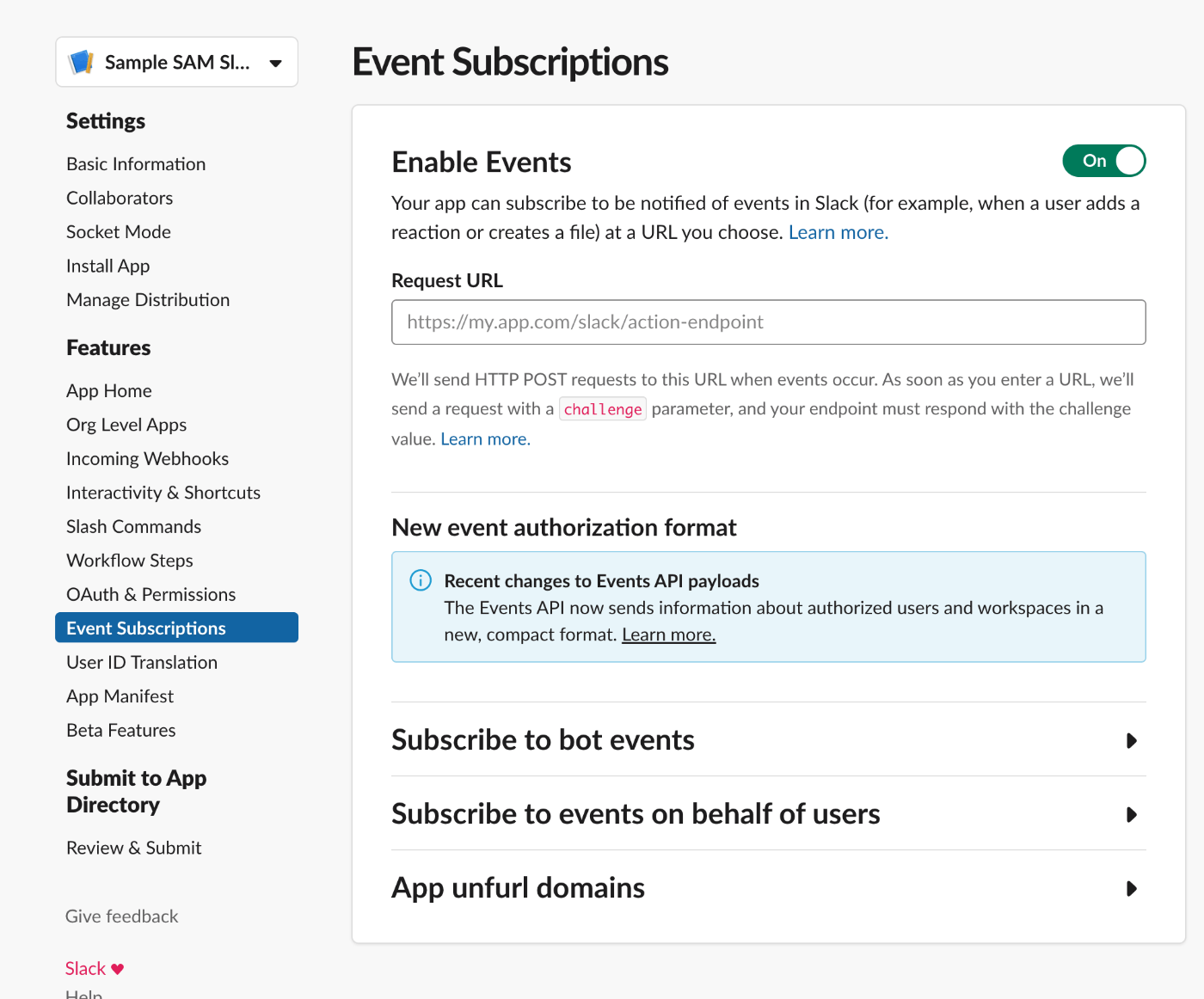Screen dimensions: 1204x999
Task: Click the Give feedback link
Action: click(x=122, y=916)
